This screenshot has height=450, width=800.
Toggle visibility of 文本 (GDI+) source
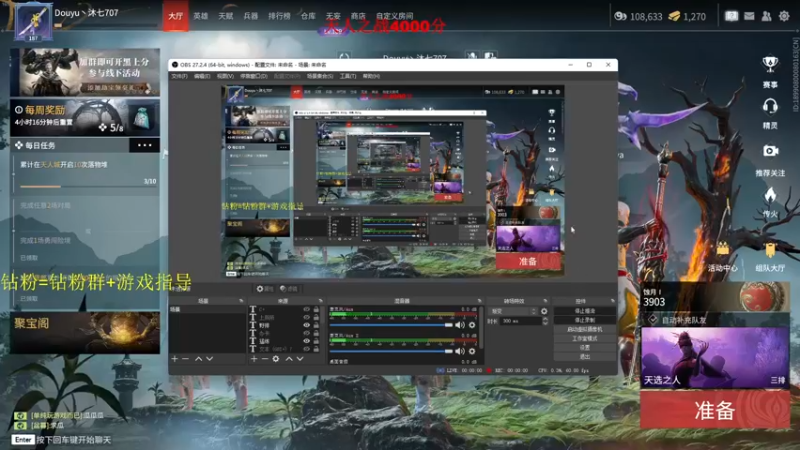pos(307,349)
